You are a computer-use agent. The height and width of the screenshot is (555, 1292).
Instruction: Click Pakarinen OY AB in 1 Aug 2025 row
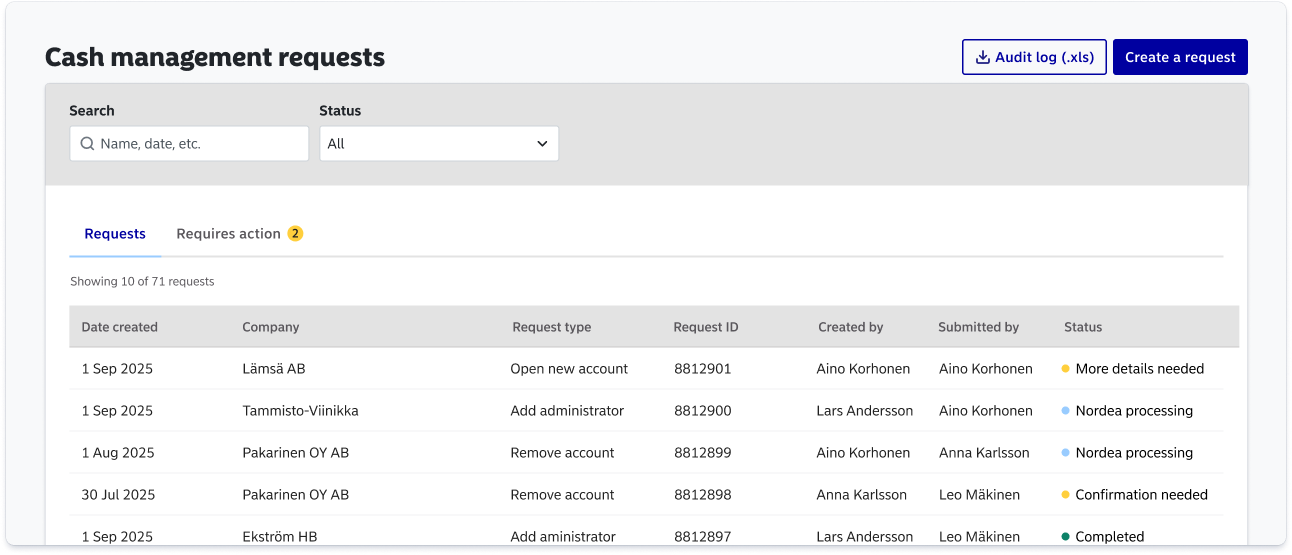(296, 453)
